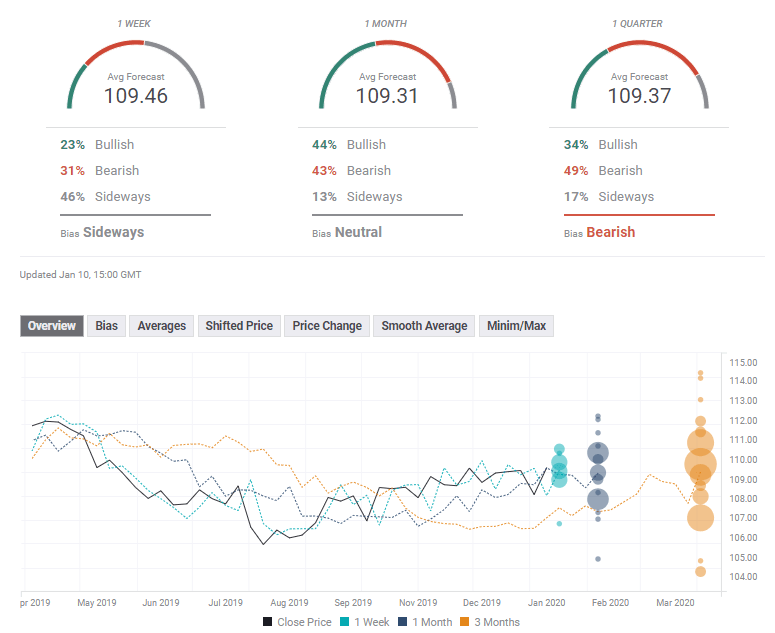Click the 1 Month Neutral bias label

pos(359,232)
